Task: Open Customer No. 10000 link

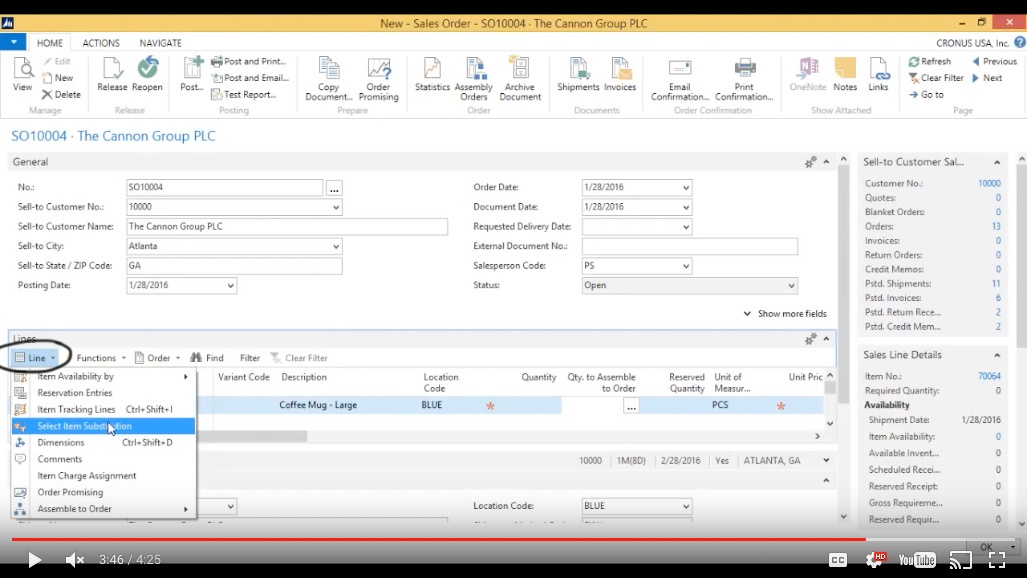Action: pyautogui.click(x=989, y=183)
